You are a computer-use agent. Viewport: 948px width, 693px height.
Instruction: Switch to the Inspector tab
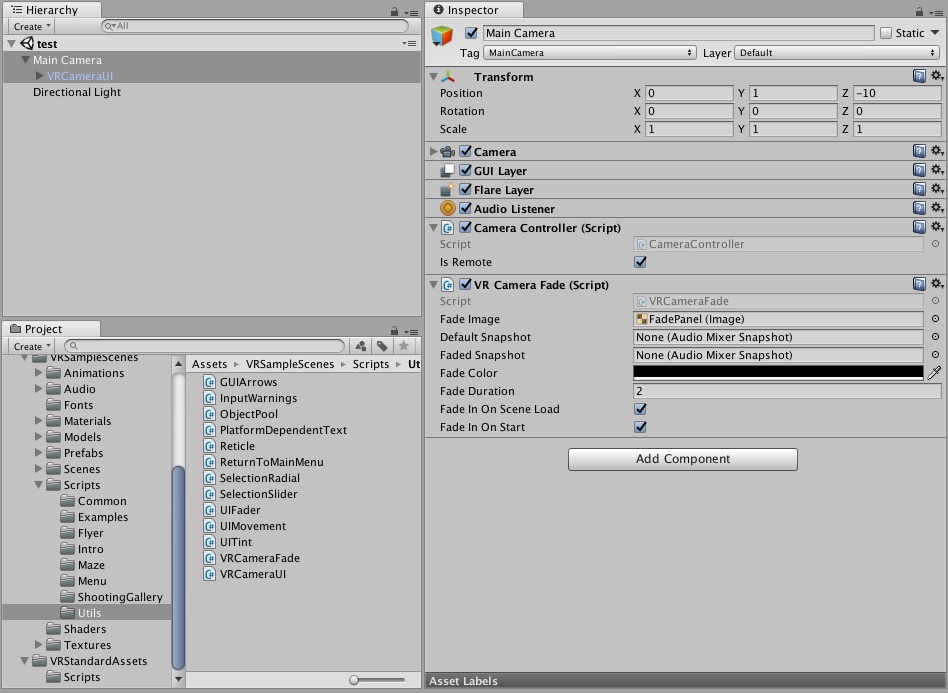tap(474, 10)
